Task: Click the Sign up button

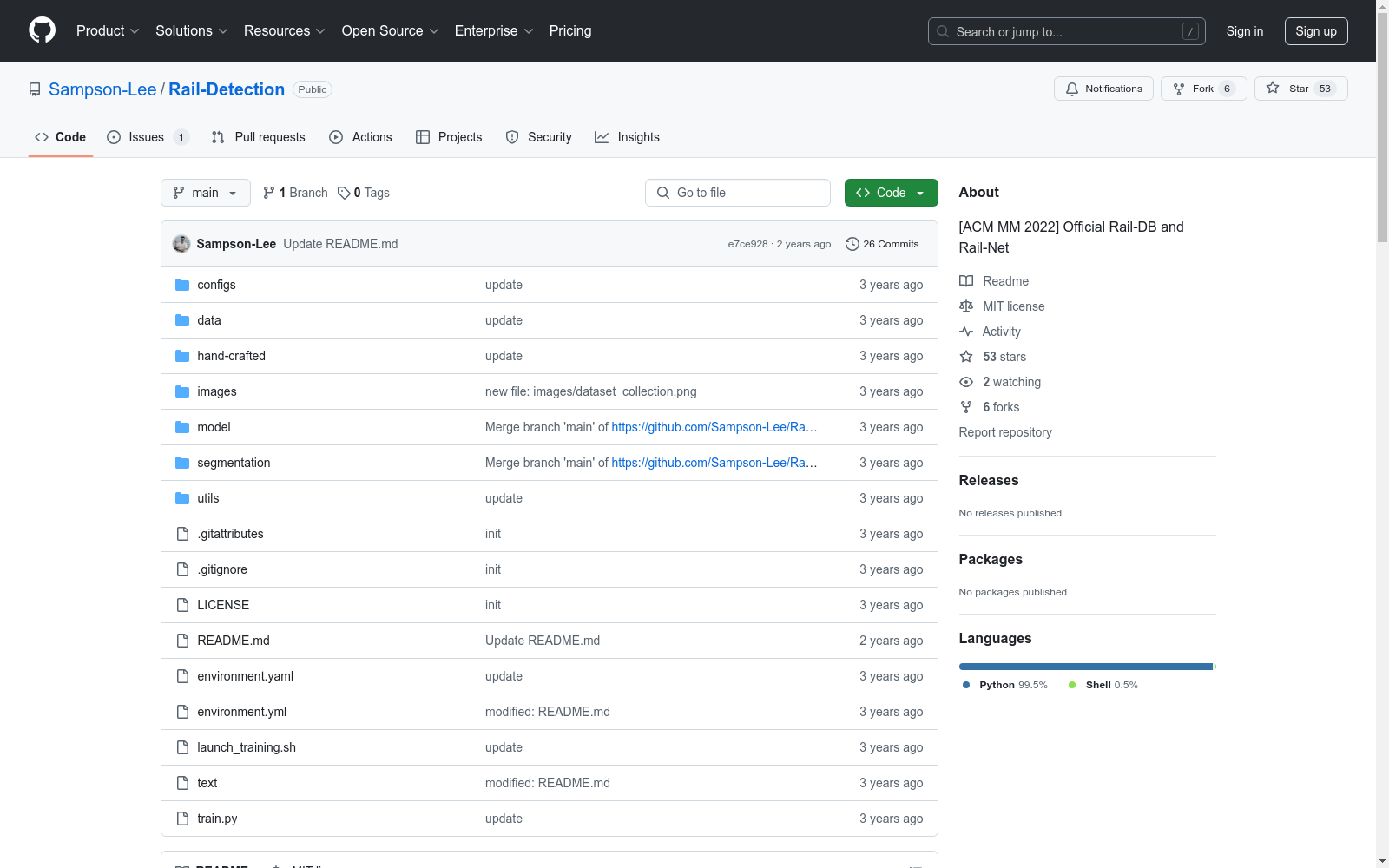Action: coord(1316,31)
